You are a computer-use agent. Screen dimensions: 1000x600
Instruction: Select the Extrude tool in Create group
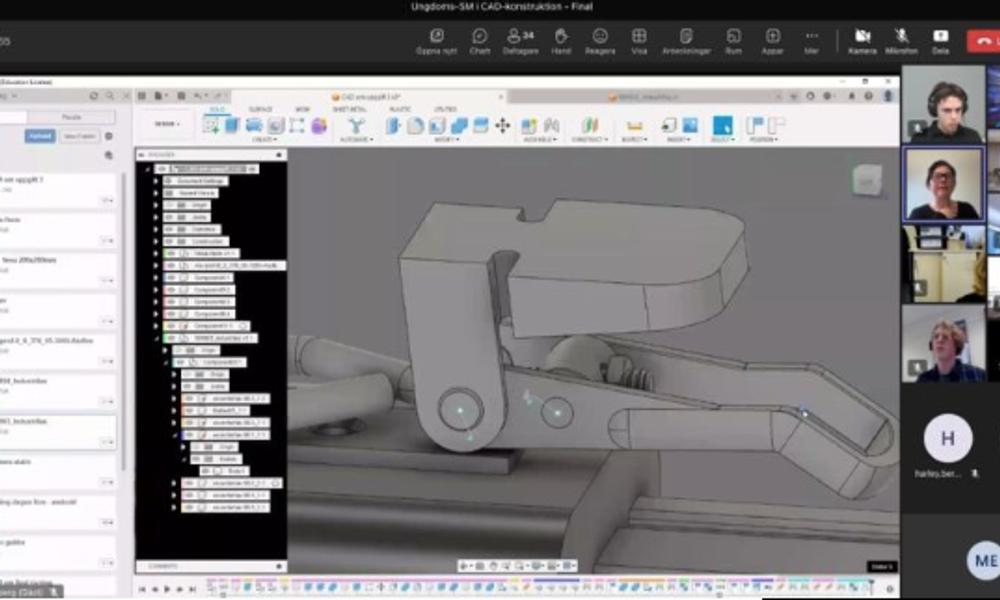tap(232, 125)
